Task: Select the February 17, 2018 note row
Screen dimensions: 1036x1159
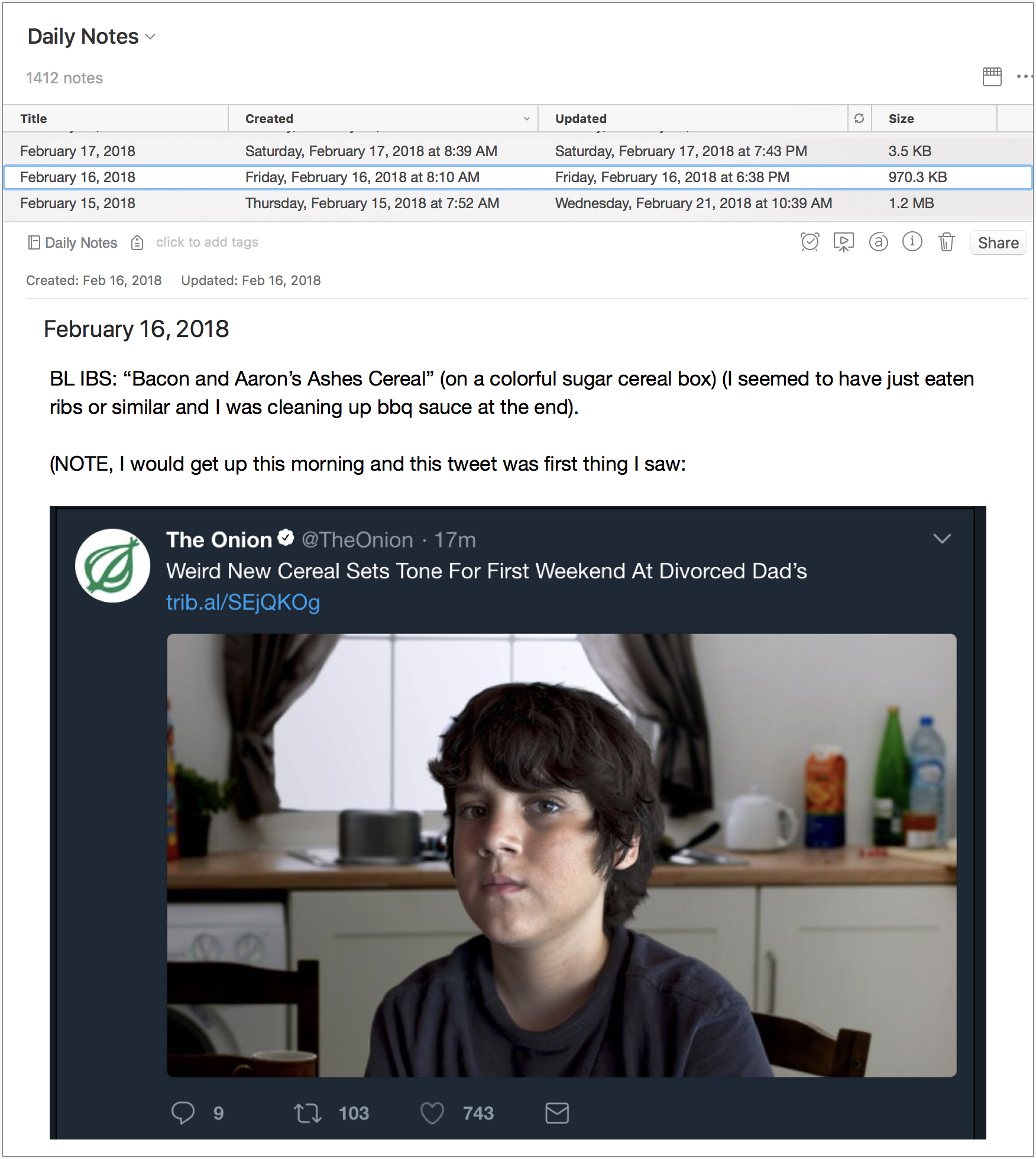Action: click(x=517, y=151)
